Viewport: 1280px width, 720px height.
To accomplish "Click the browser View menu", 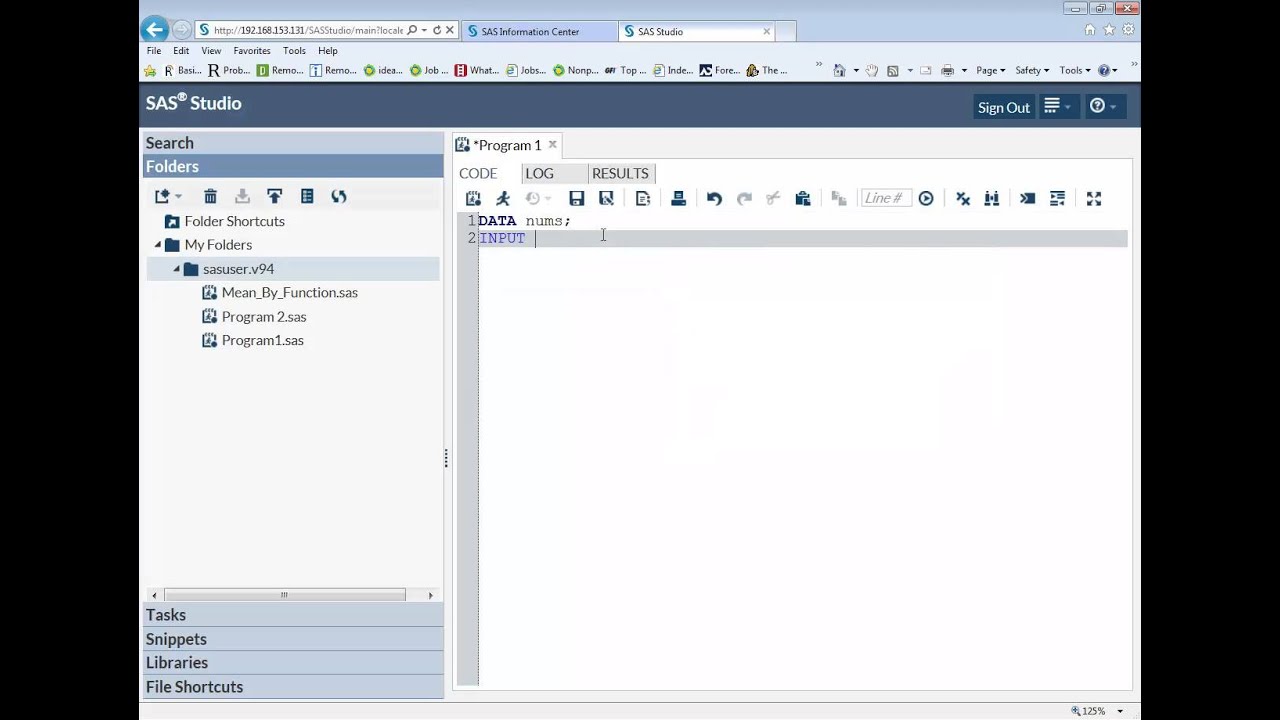I will pyautogui.click(x=211, y=51).
